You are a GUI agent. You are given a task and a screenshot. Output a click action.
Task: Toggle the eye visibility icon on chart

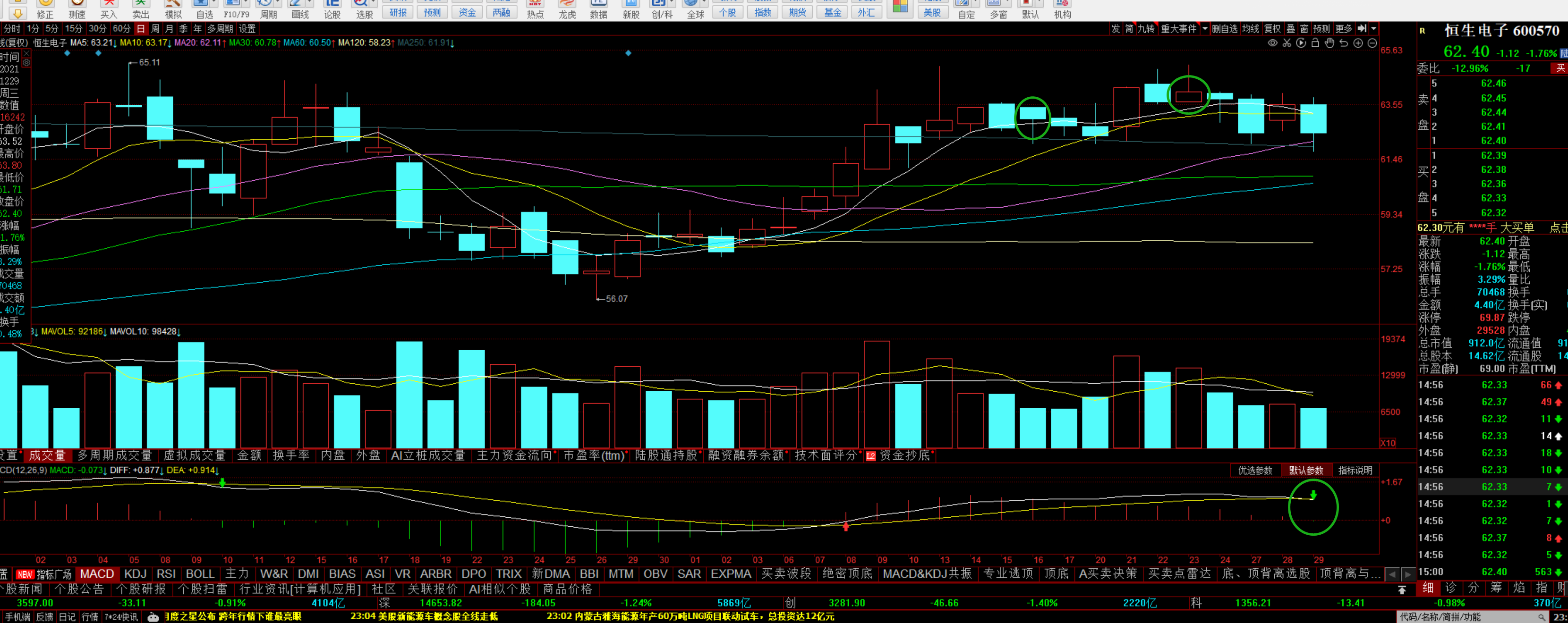(1272, 43)
